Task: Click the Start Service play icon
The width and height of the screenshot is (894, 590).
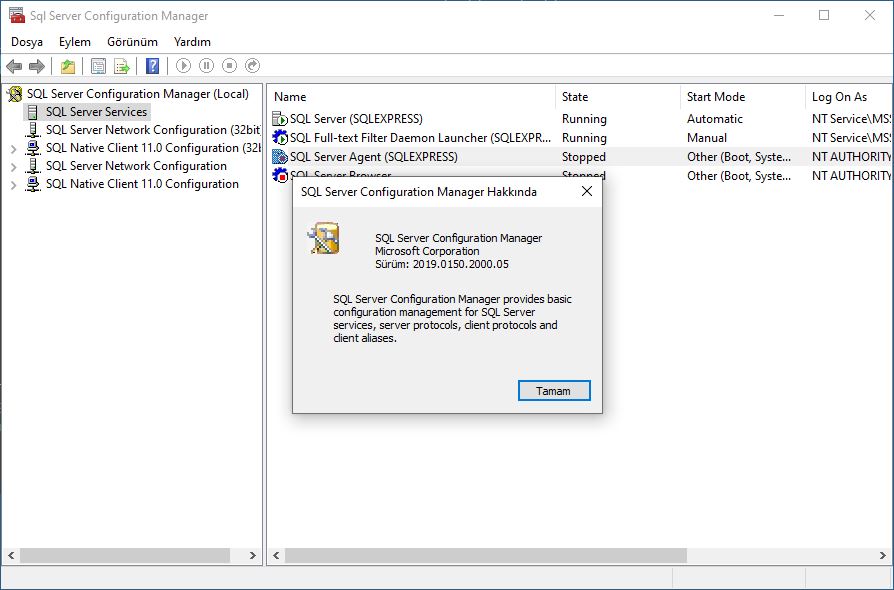Action: click(183, 66)
